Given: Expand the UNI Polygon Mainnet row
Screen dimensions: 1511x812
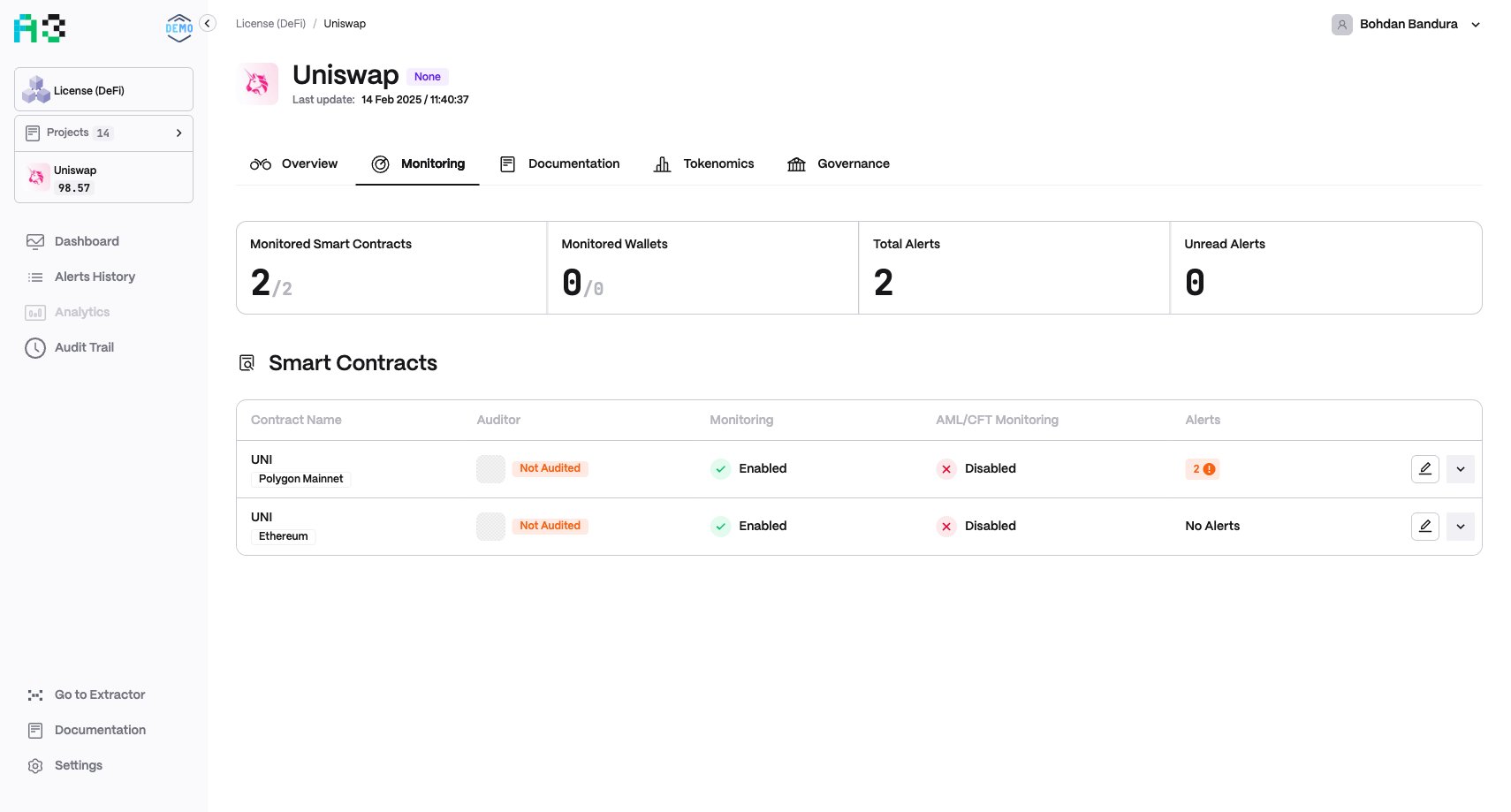Looking at the screenshot, I should tap(1461, 469).
